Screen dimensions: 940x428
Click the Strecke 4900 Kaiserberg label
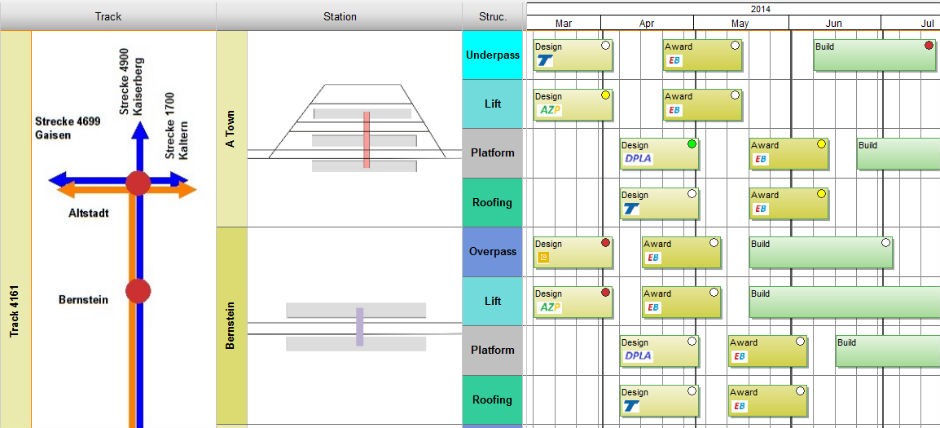tap(131, 82)
